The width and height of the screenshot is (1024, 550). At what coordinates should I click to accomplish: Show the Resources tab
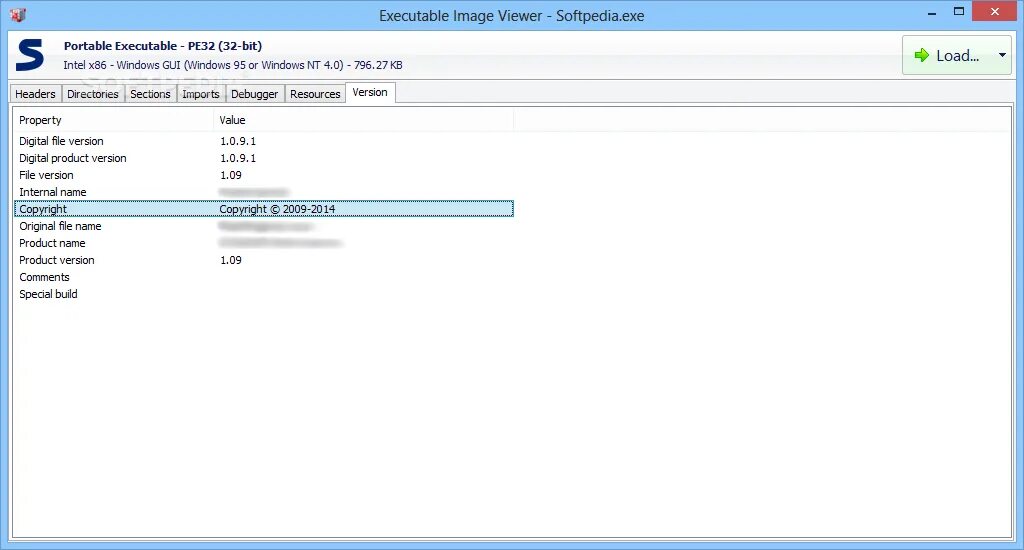(315, 94)
